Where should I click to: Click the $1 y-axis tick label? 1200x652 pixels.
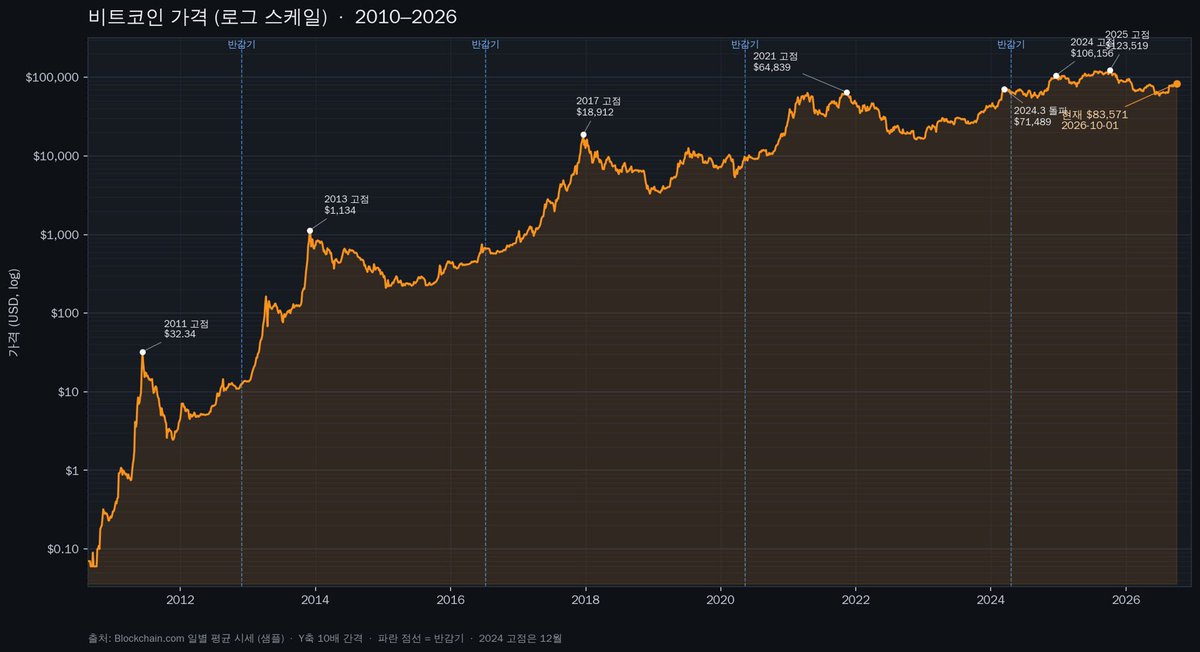(74, 471)
